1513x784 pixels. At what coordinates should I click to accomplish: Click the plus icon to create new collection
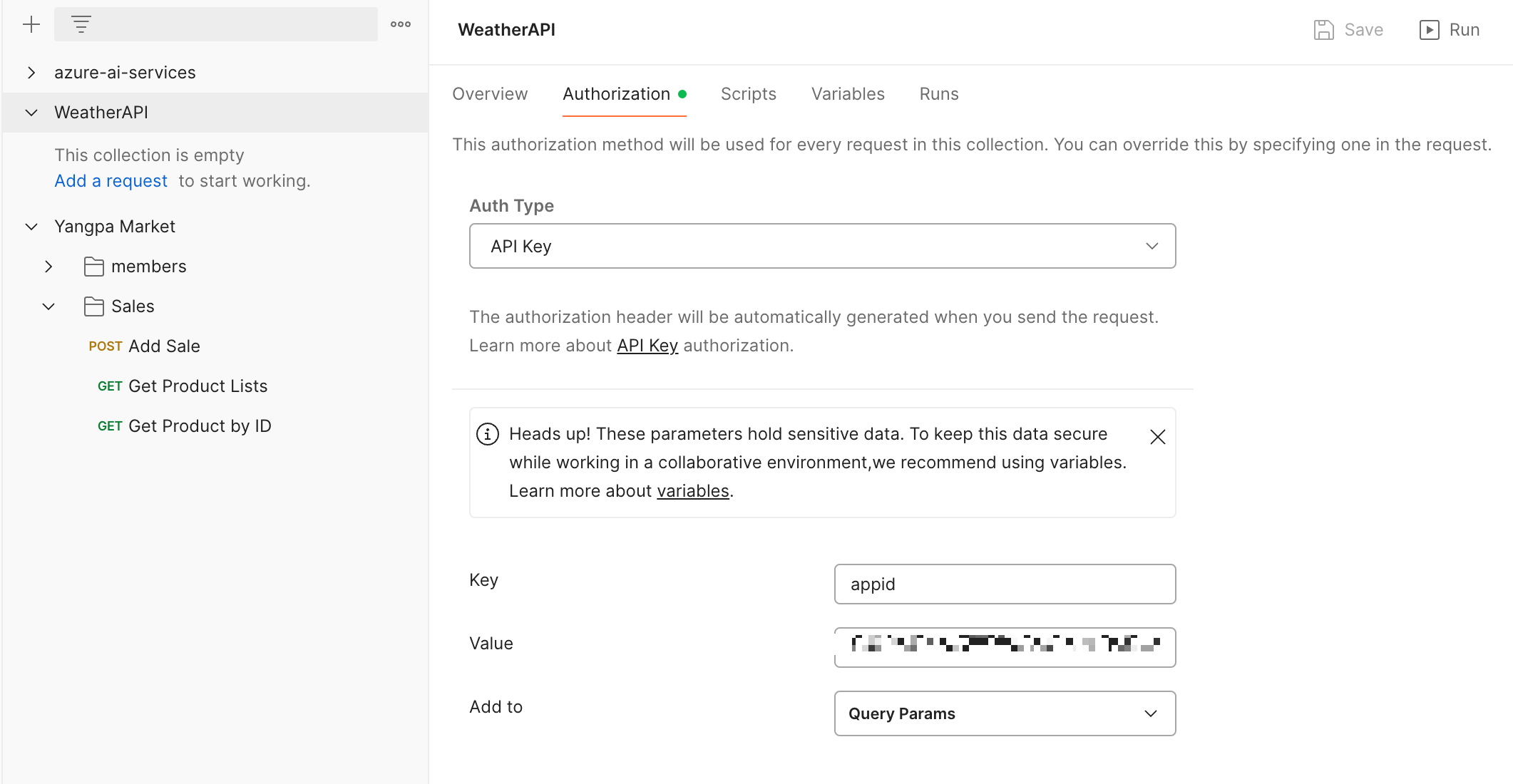(31, 24)
